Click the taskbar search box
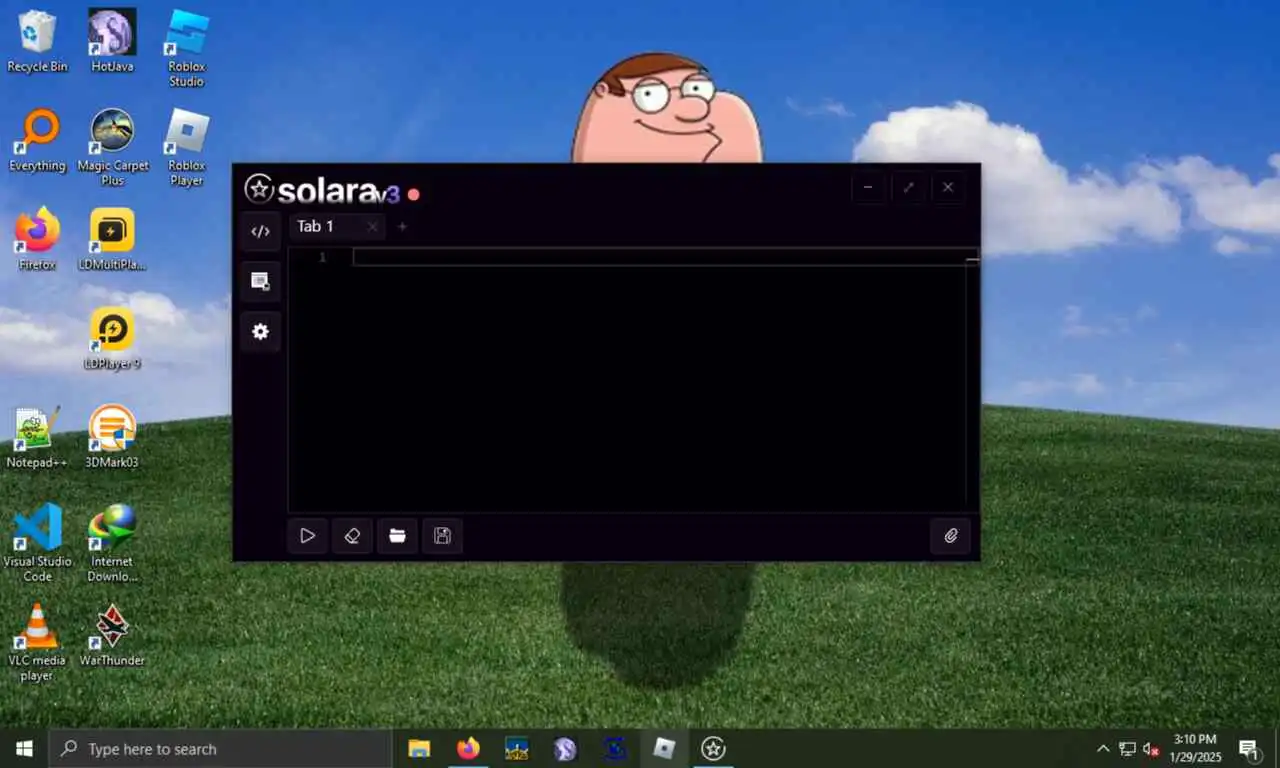Screen dimensions: 1280x768 click(220, 748)
